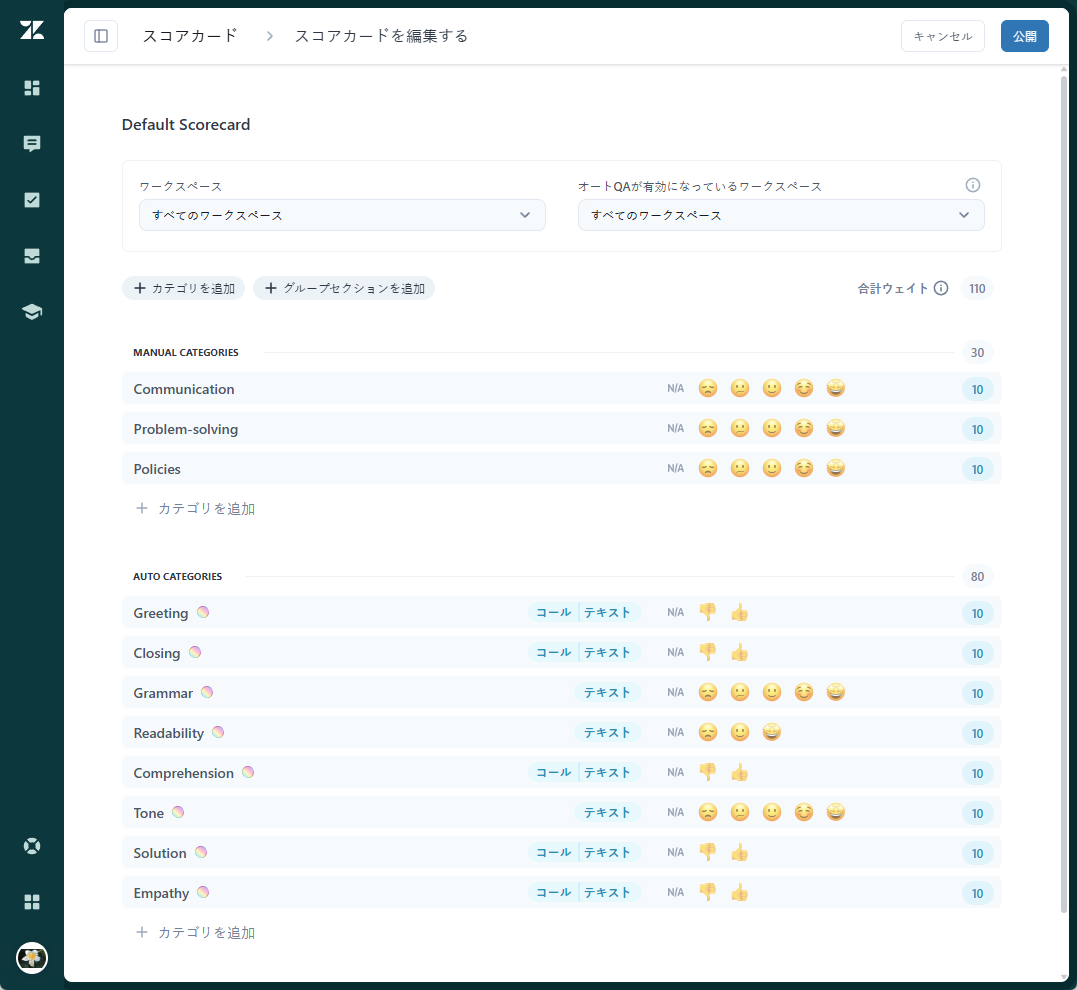The height and width of the screenshot is (990, 1077).
Task: Click the コール tag in Solution row
Action: click(554, 852)
